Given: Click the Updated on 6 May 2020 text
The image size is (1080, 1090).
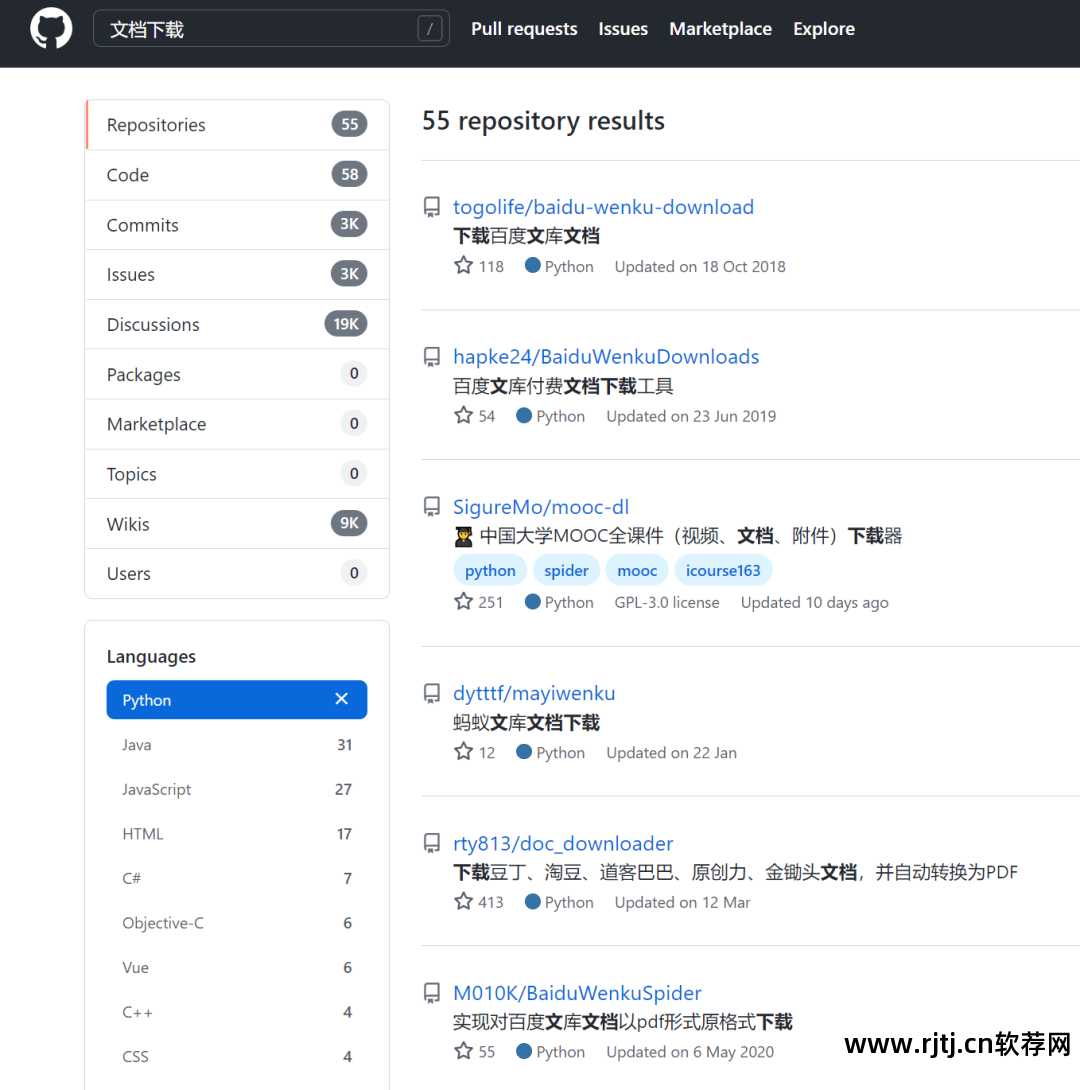Looking at the screenshot, I should (x=689, y=1052).
